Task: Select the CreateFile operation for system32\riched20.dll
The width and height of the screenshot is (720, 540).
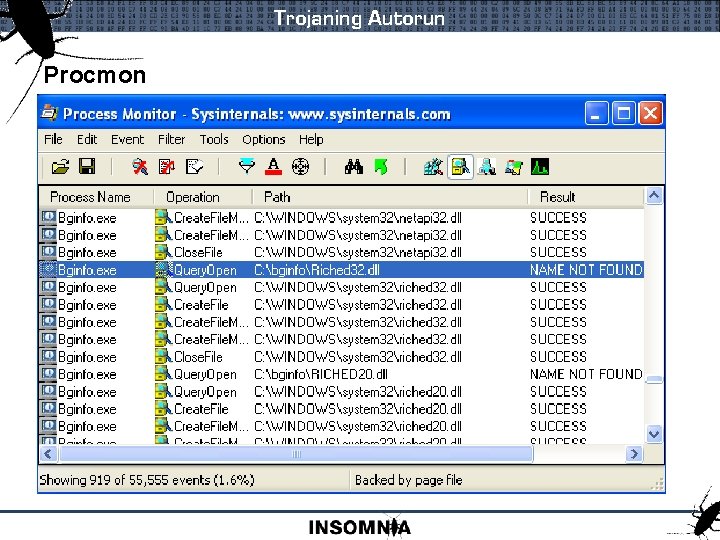Action: coord(201,409)
